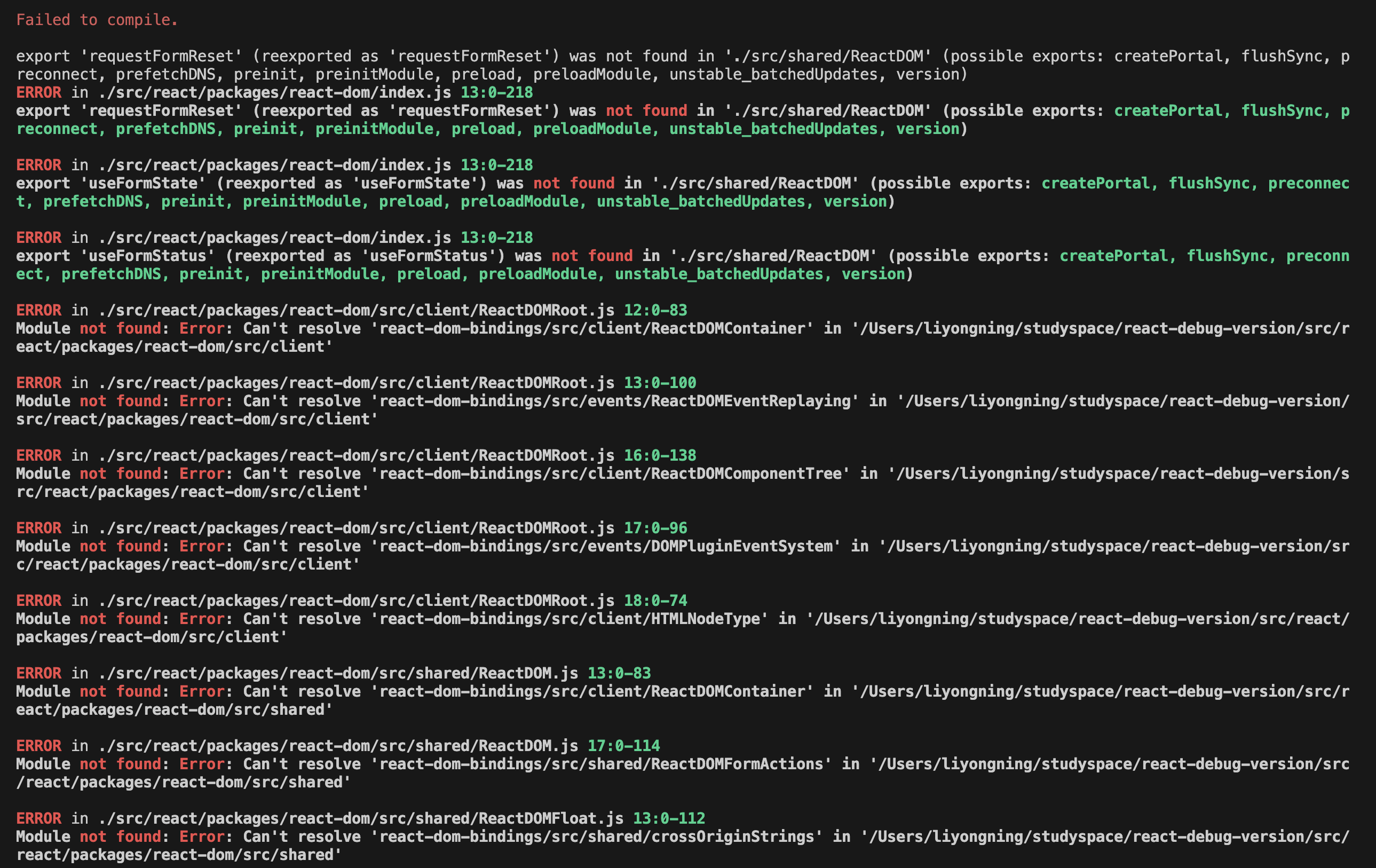Click the ERROR label for the useFormState export
The height and width of the screenshot is (868, 1376).
click(x=38, y=165)
